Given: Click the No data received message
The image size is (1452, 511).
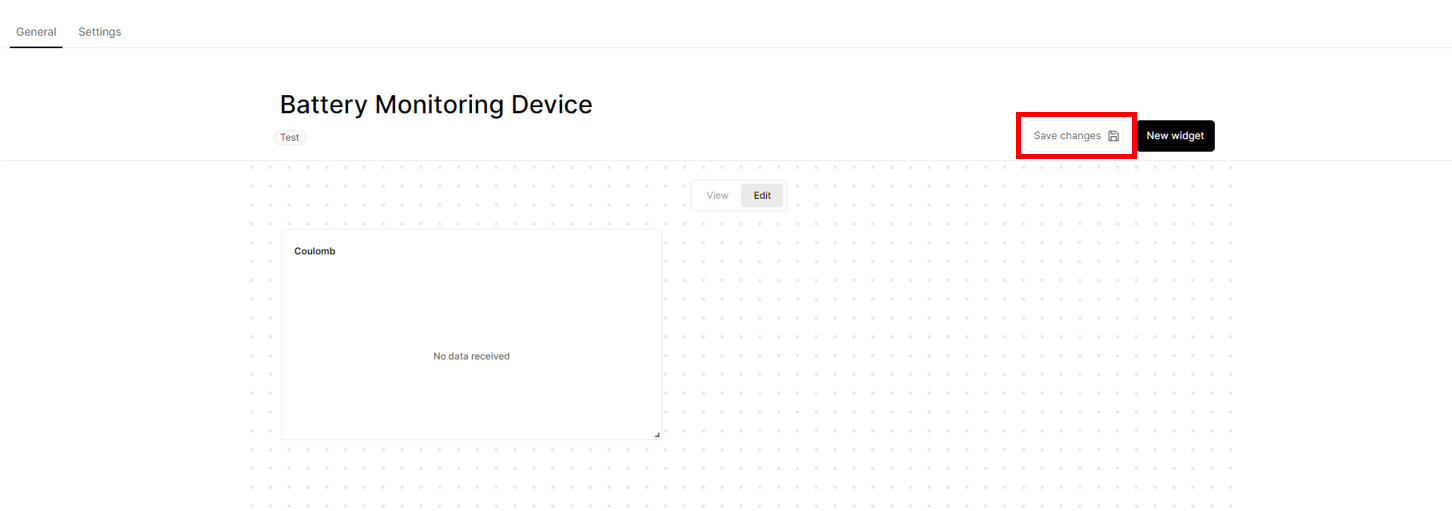Looking at the screenshot, I should (x=471, y=356).
